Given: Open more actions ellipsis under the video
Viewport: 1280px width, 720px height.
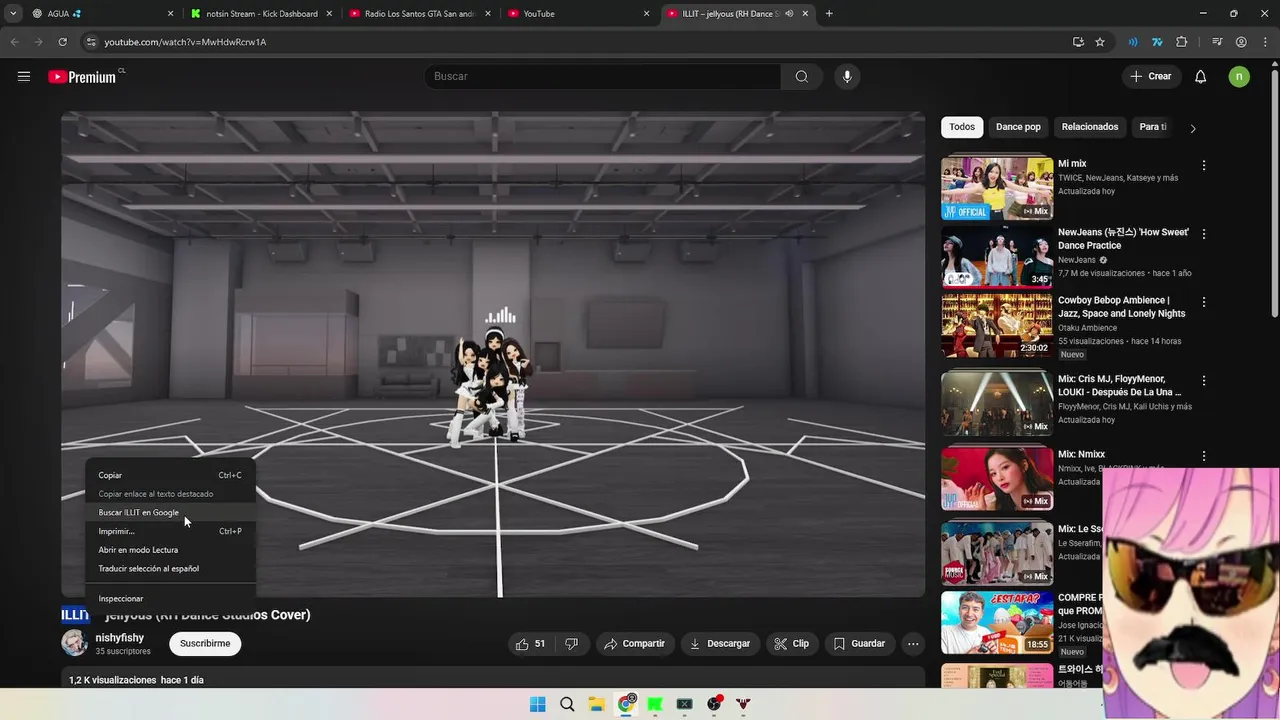Looking at the screenshot, I should [x=913, y=644].
